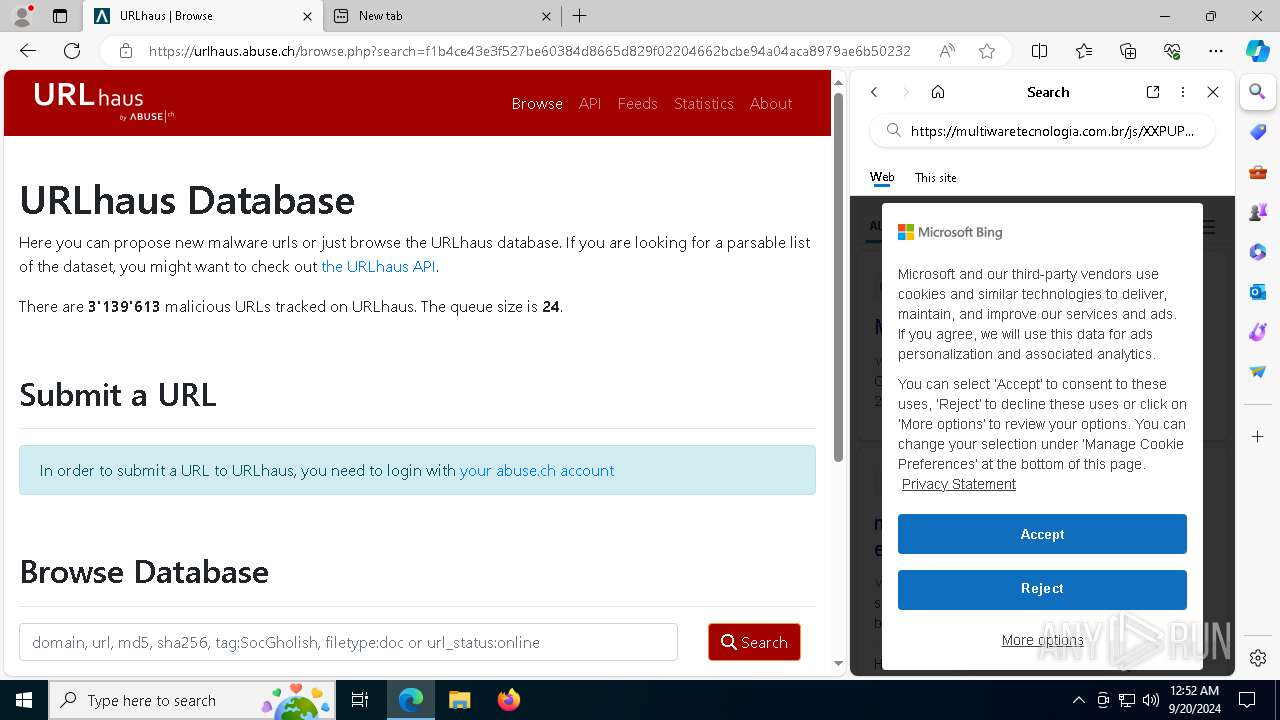
Task: Click the URLhaus logo
Action: click(x=104, y=102)
